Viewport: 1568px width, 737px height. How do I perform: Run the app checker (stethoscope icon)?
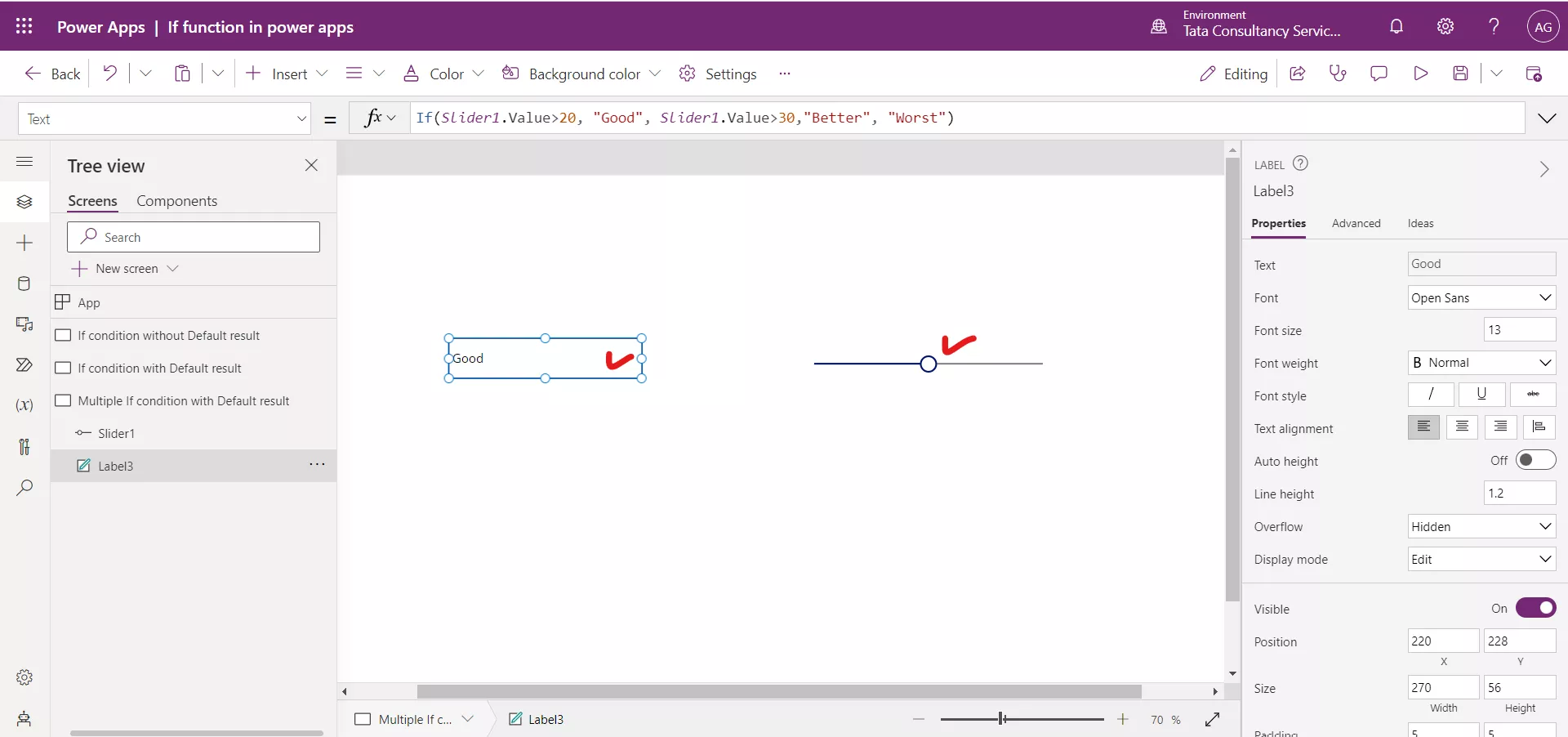click(1338, 74)
